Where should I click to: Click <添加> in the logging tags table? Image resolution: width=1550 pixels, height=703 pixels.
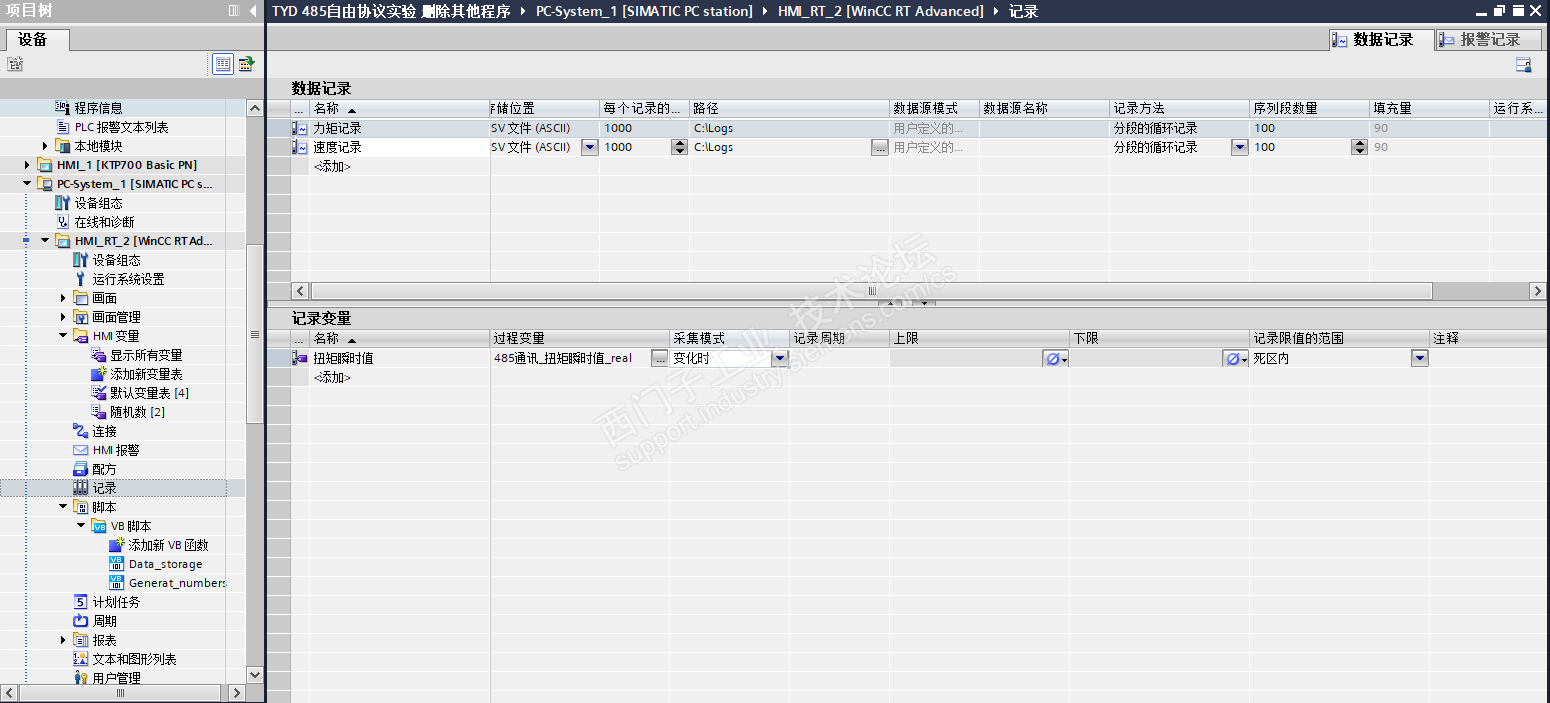[332, 377]
